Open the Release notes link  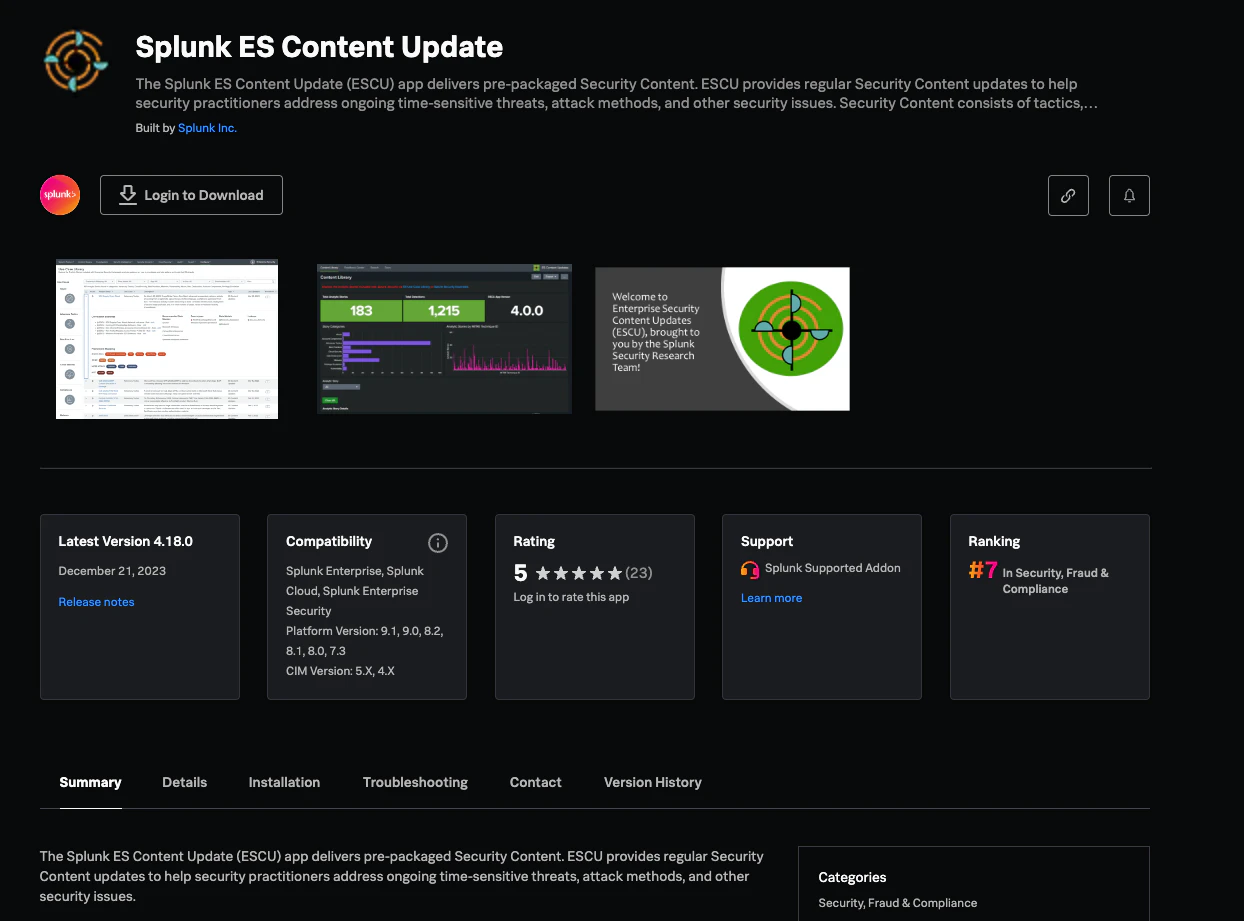(x=96, y=602)
